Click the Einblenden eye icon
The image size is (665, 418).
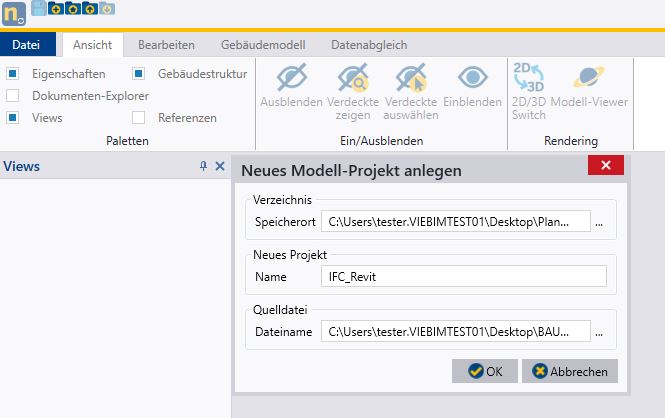472,78
